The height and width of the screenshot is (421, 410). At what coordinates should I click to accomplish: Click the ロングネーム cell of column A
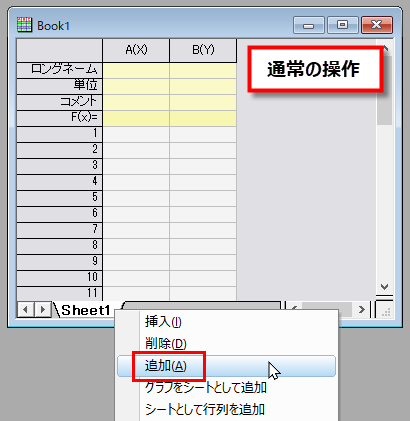tap(136, 70)
